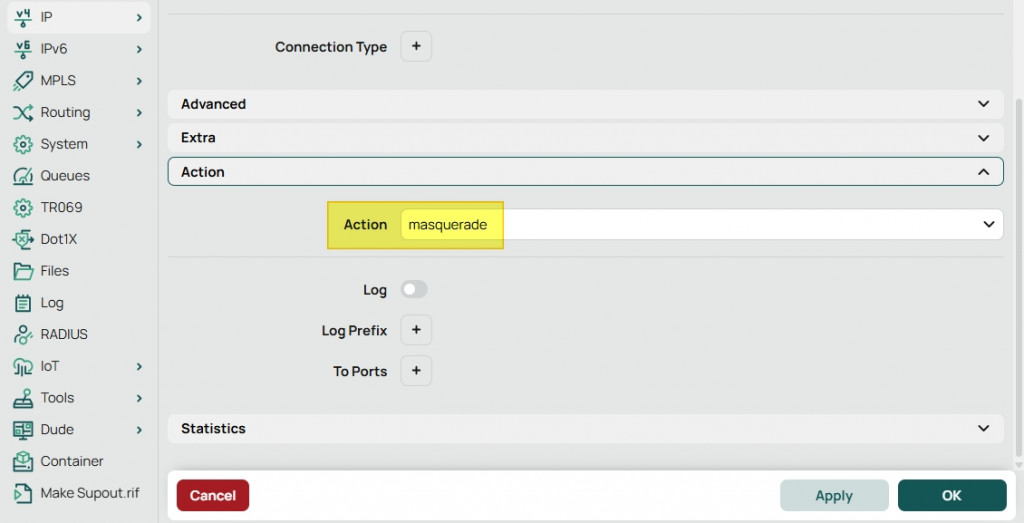1024x523 pixels.
Task: Click the Dot1X icon in sidebar
Action: pyautogui.click(x=23, y=240)
